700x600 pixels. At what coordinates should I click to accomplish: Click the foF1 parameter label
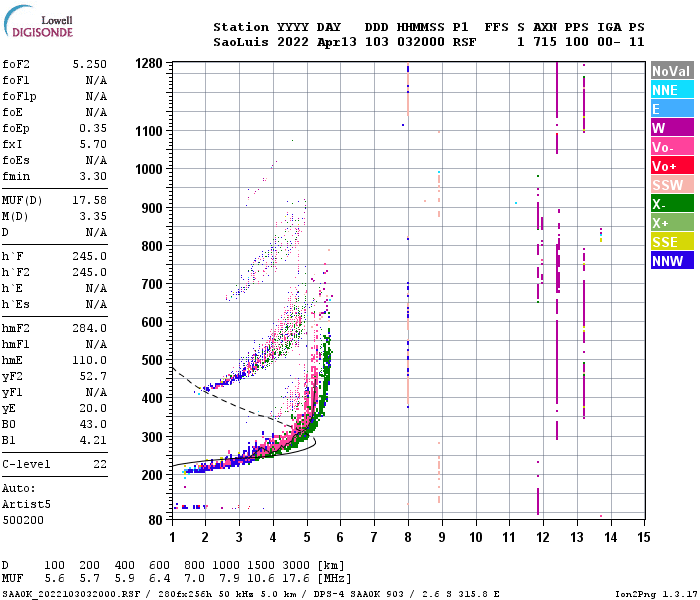point(16,80)
